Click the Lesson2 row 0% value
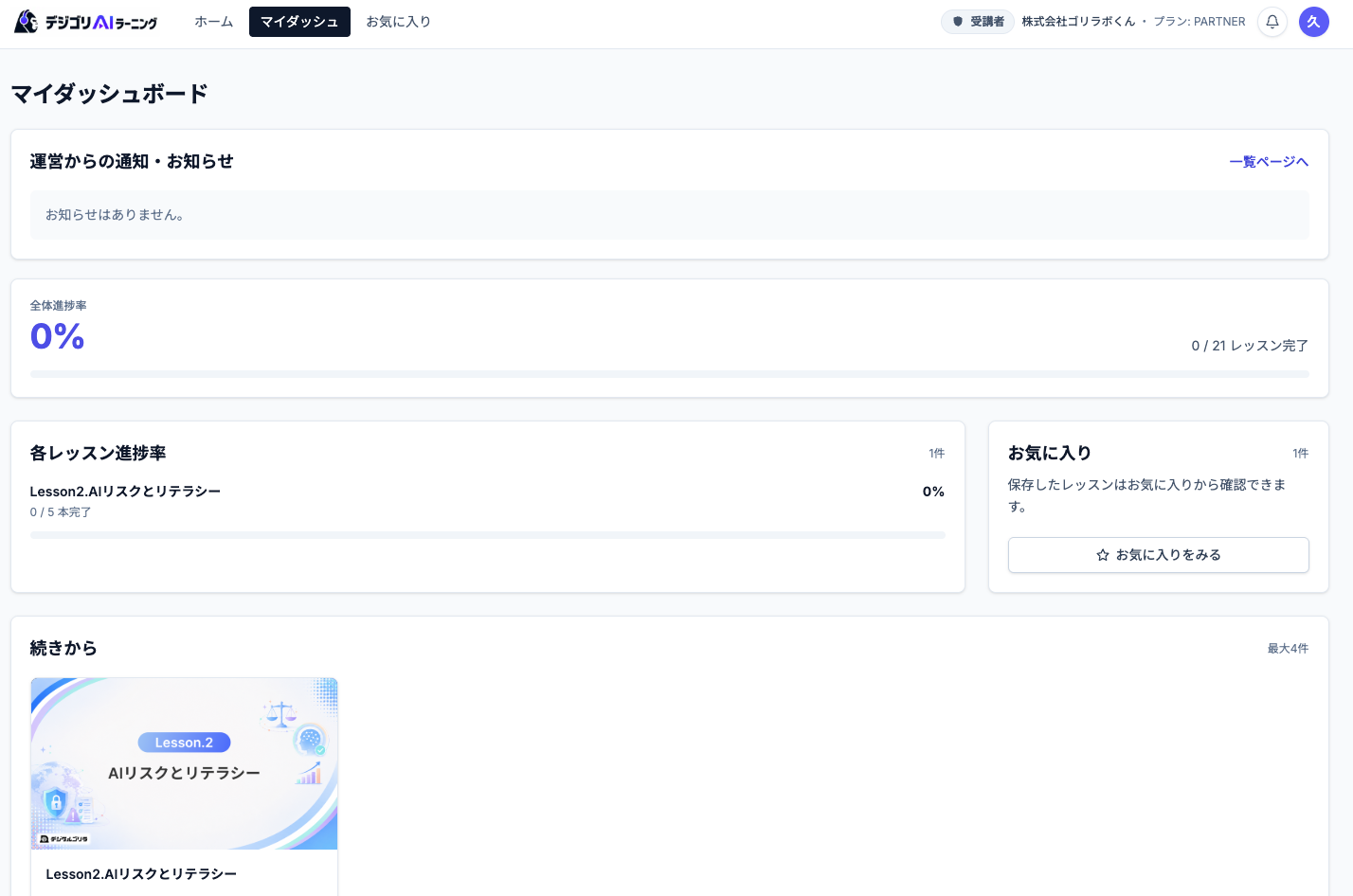This screenshot has height=896, width=1353. [x=933, y=492]
